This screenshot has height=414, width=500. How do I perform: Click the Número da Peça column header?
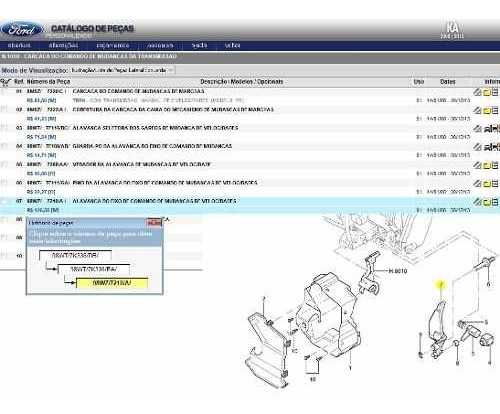click(48, 82)
